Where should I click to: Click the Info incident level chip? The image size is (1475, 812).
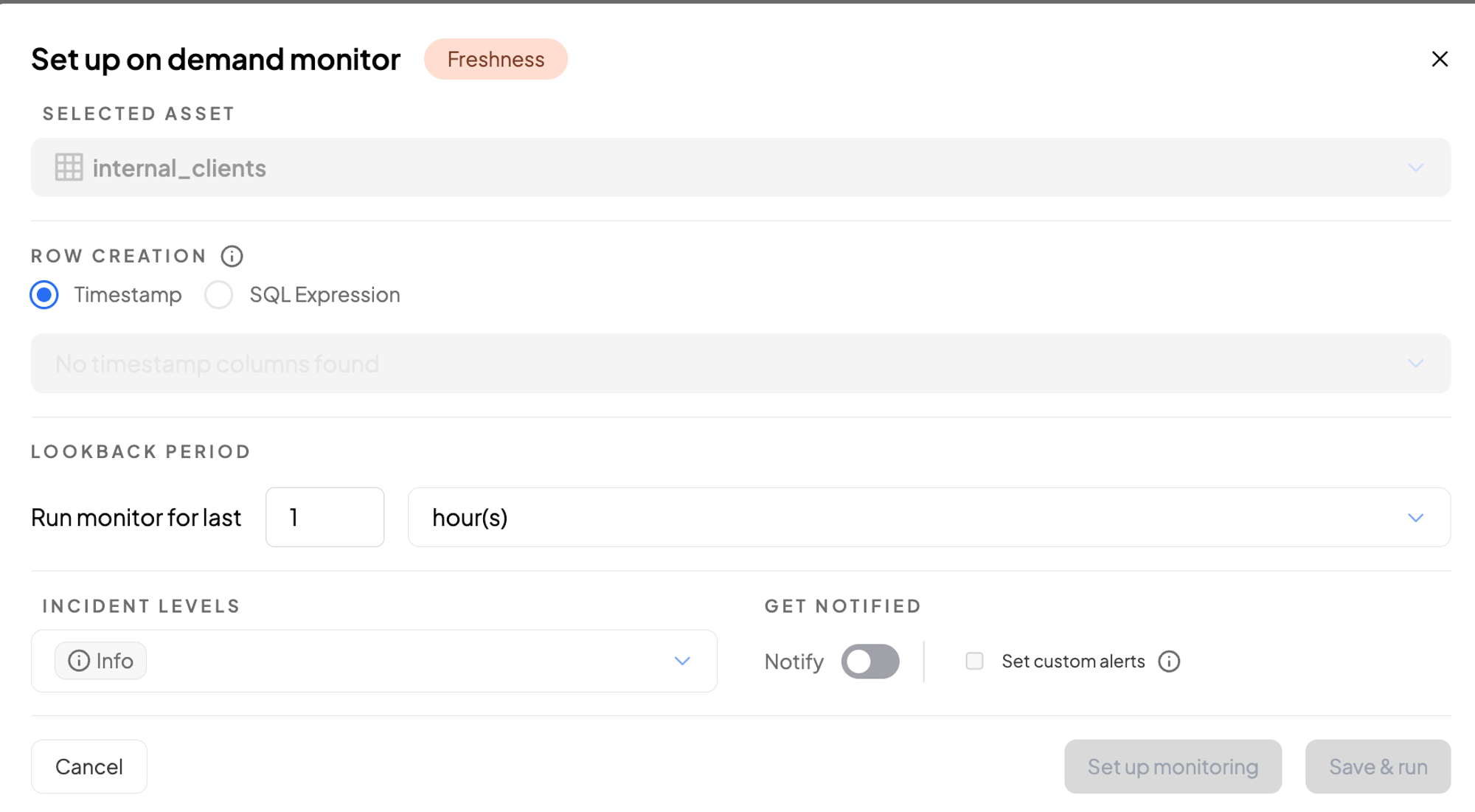101,661
